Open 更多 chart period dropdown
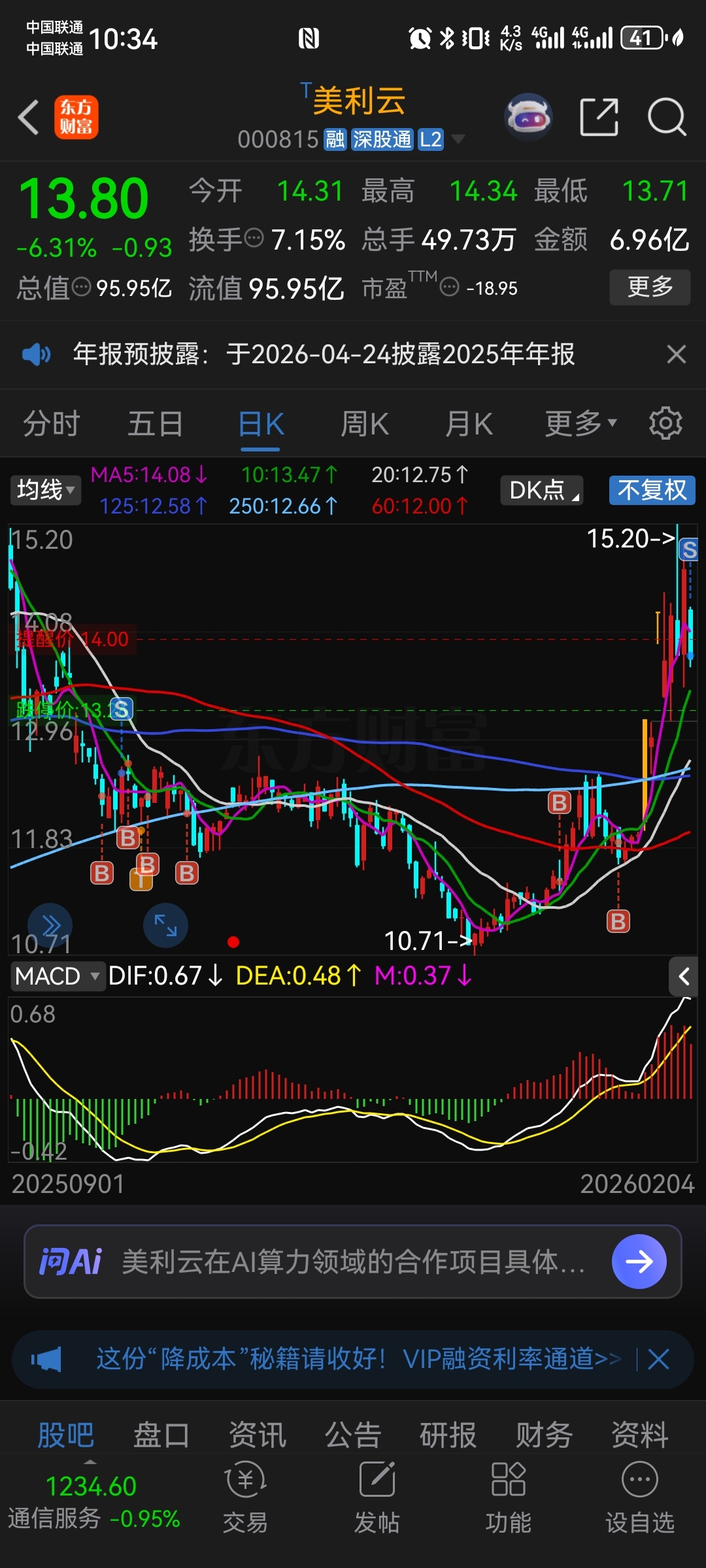This screenshot has width=706, height=1568. 580,423
